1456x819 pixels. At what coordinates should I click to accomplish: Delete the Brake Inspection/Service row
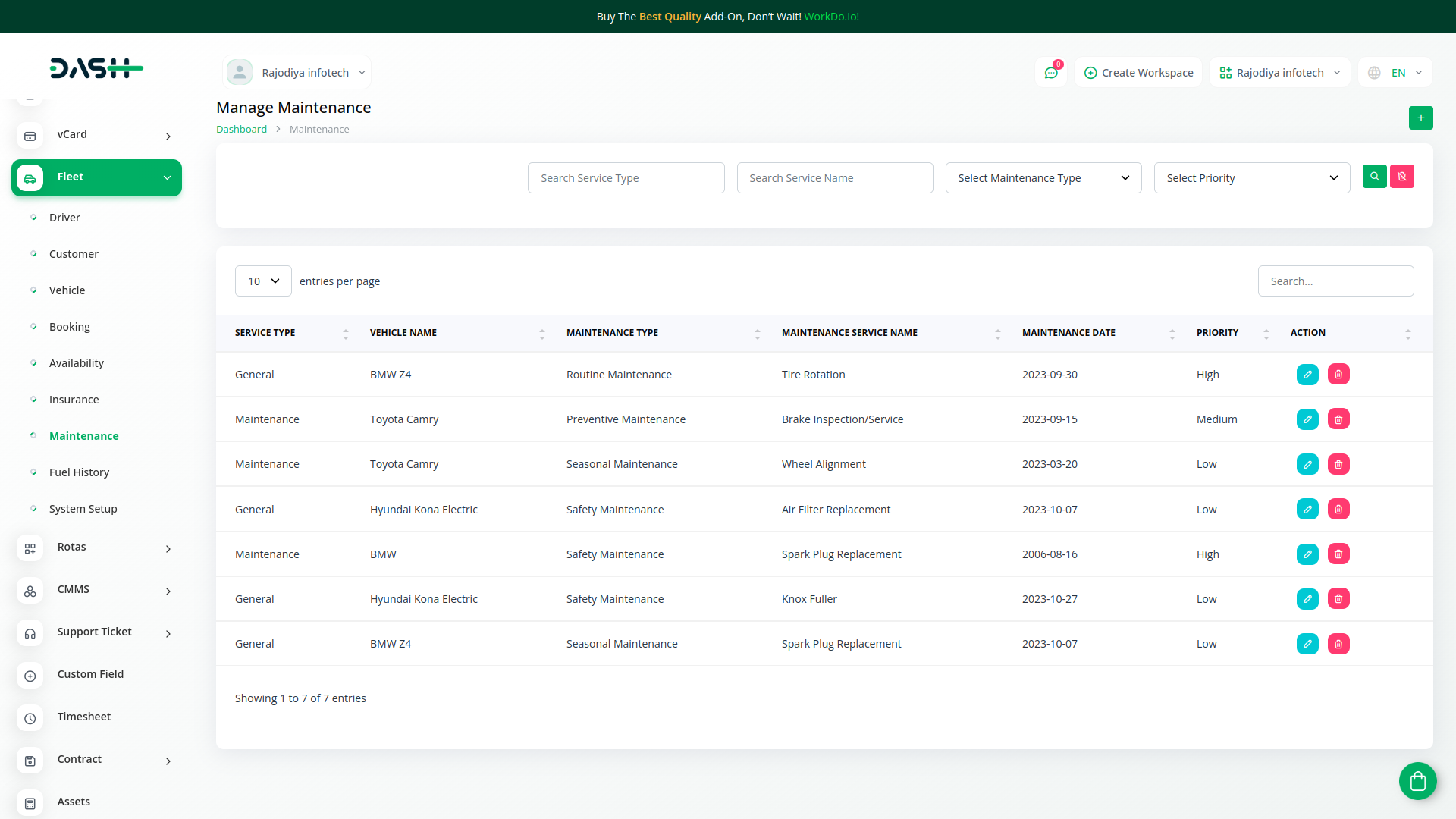click(1338, 419)
